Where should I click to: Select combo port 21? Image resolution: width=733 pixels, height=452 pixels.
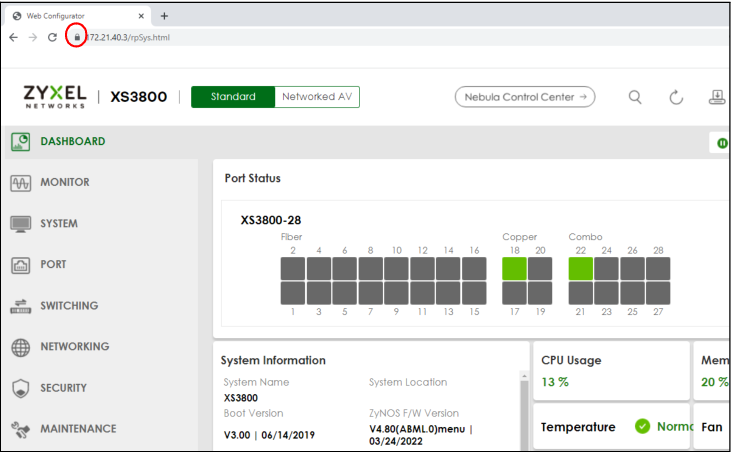coord(581,293)
